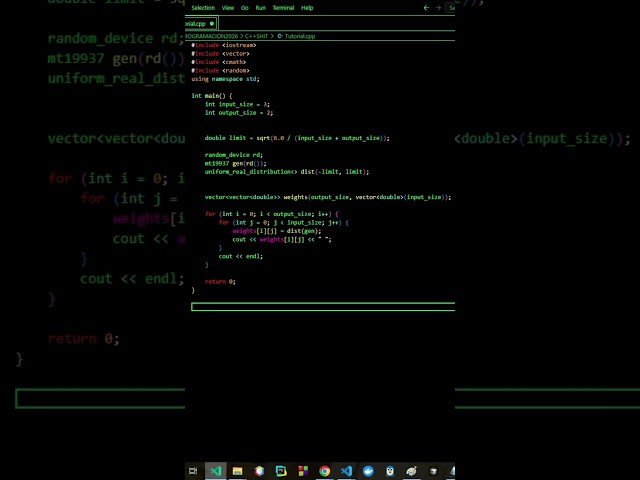This screenshot has width=640, height=480.
Task: Open the Terminal menu
Action: [x=283, y=8]
